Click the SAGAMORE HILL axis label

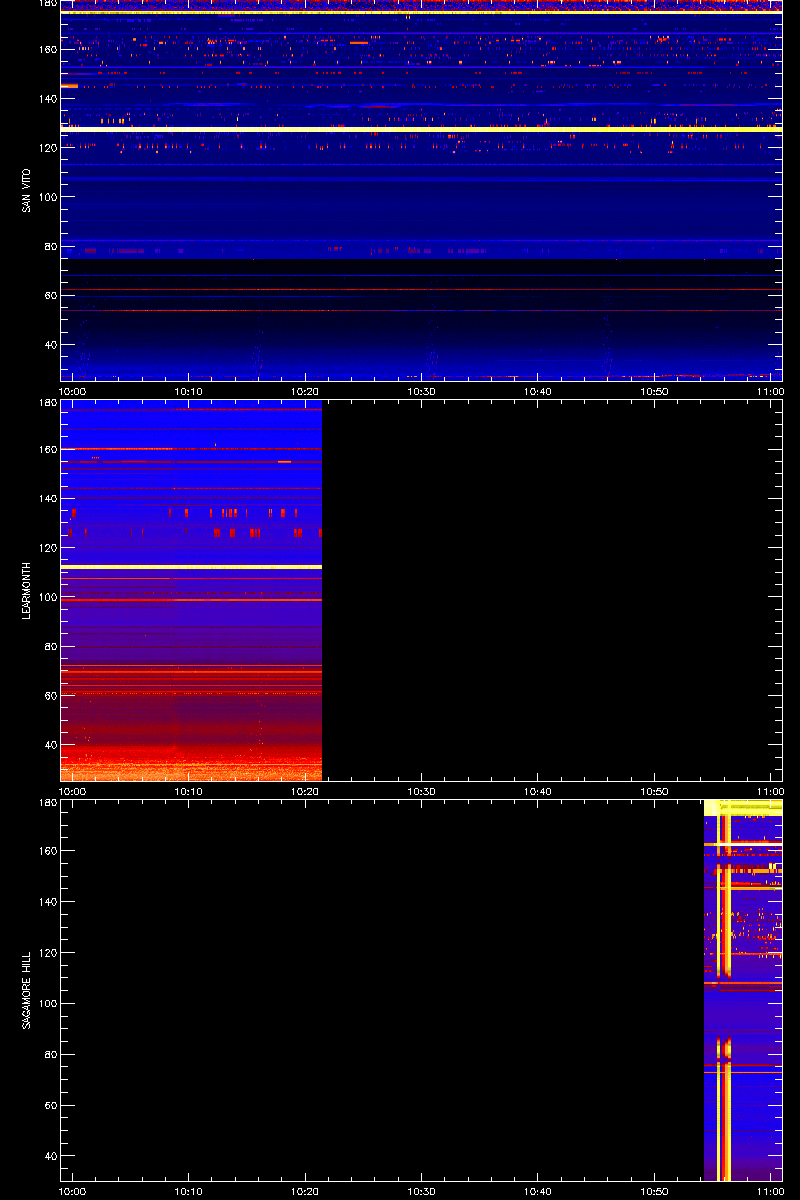[x=27, y=989]
